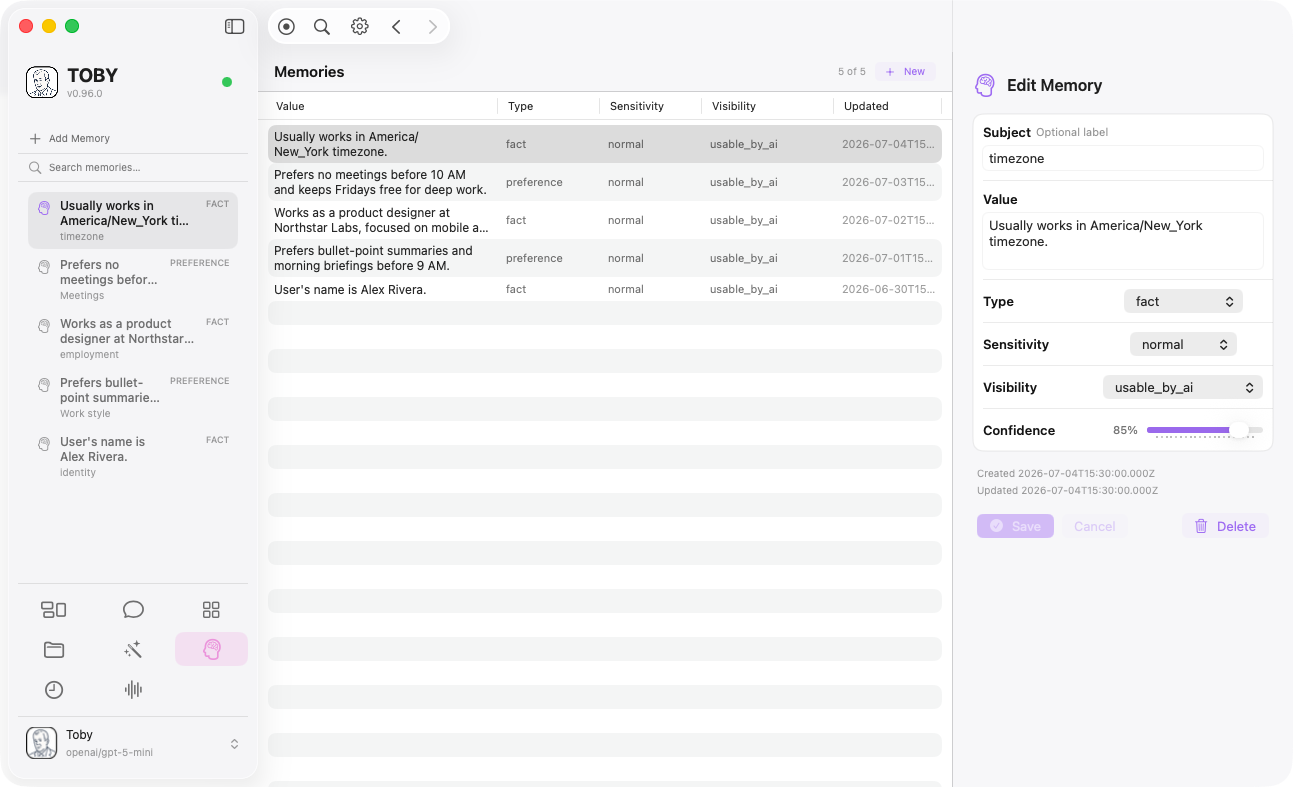
Task: Adjust the Confidence slider
Action: [x=1204, y=430]
